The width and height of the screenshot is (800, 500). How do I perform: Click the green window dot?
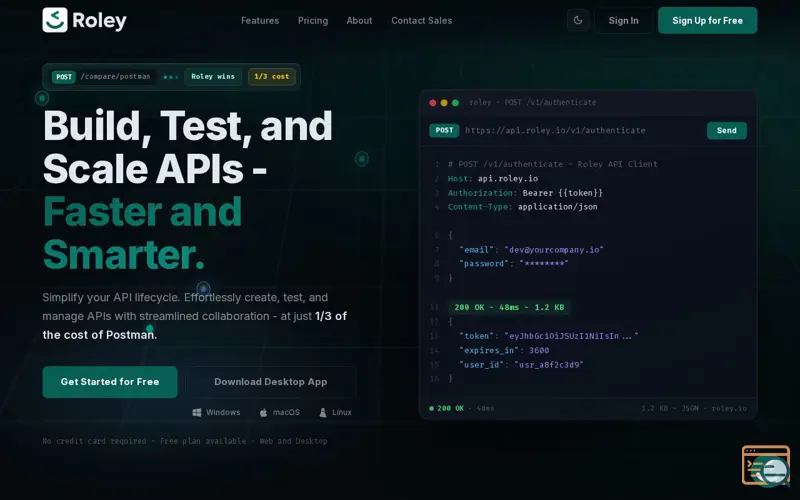click(x=455, y=103)
